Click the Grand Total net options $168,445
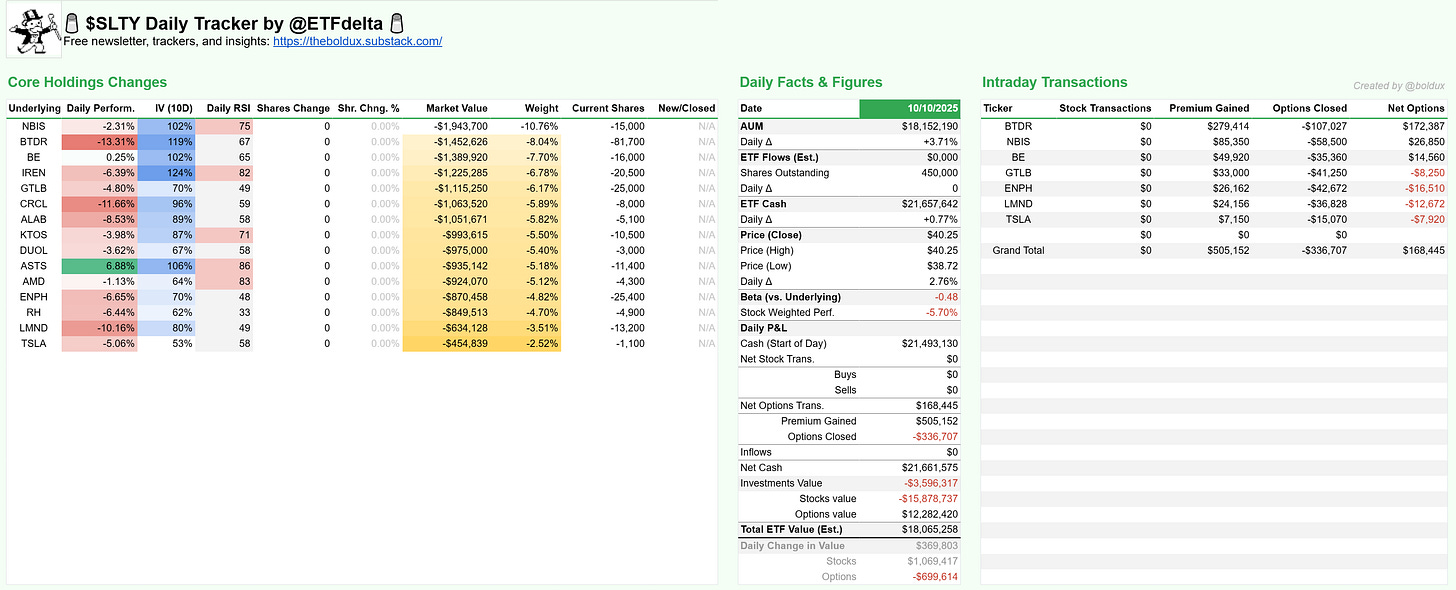The height and width of the screenshot is (590, 1456). click(x=1422, y=250)
